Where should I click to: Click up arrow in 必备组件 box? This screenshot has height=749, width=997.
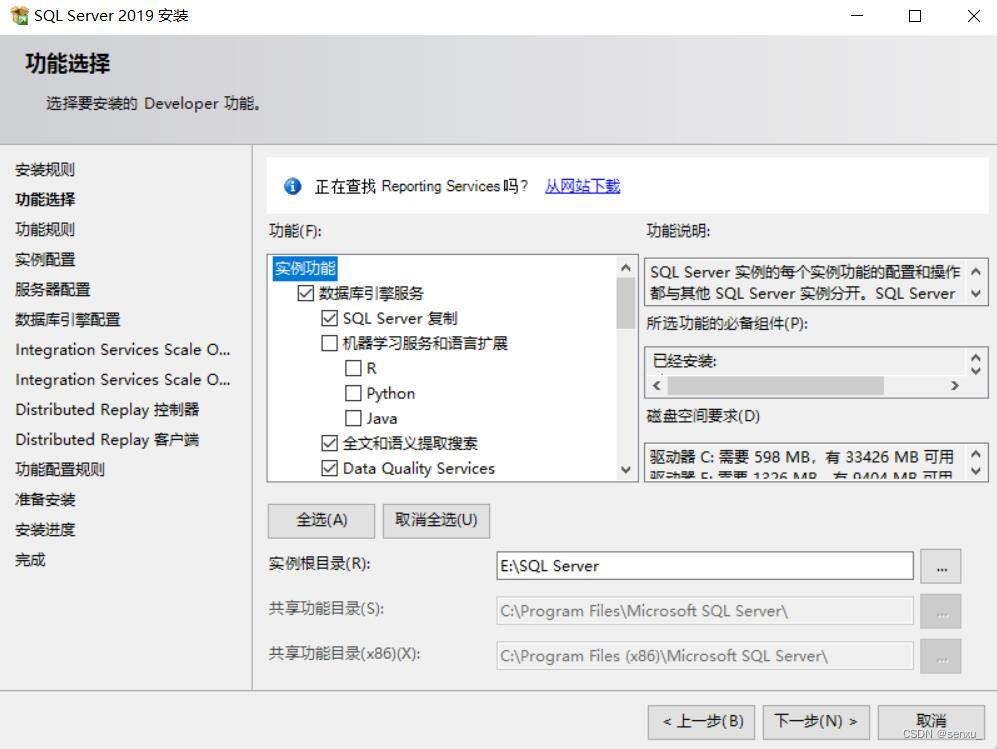click(976, 357)
